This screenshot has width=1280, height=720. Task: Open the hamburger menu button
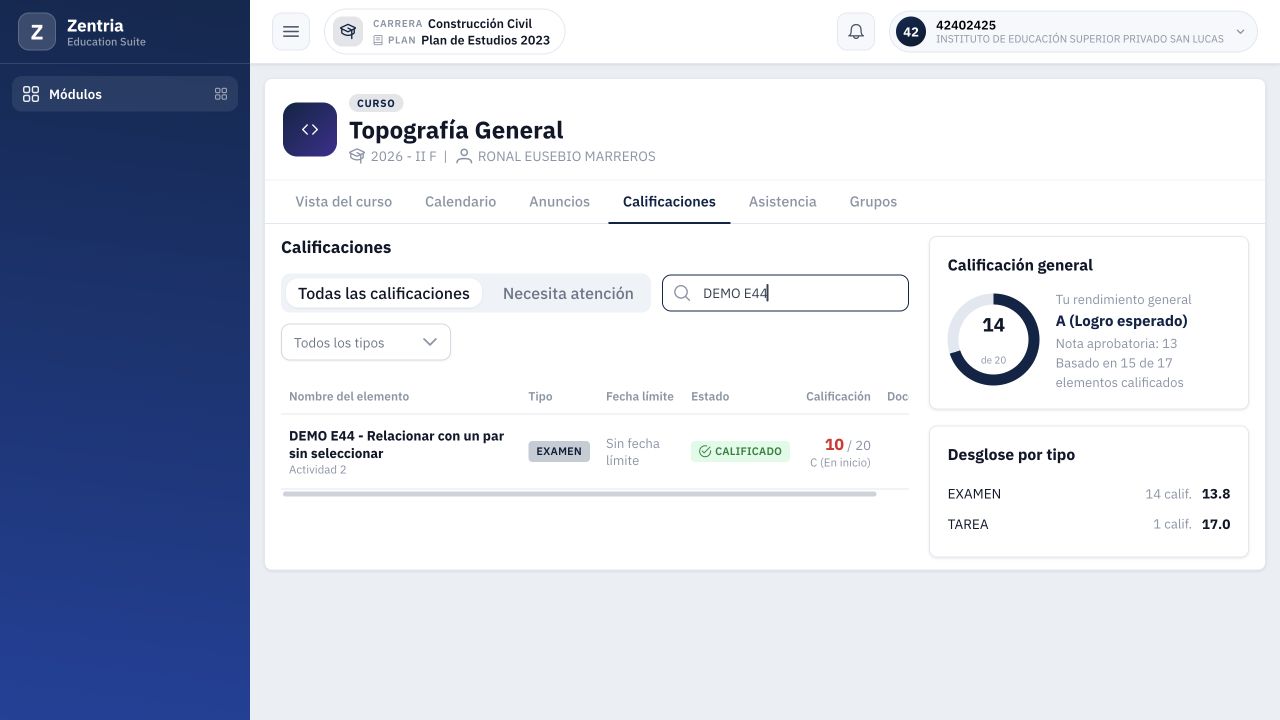coord(291,32)
